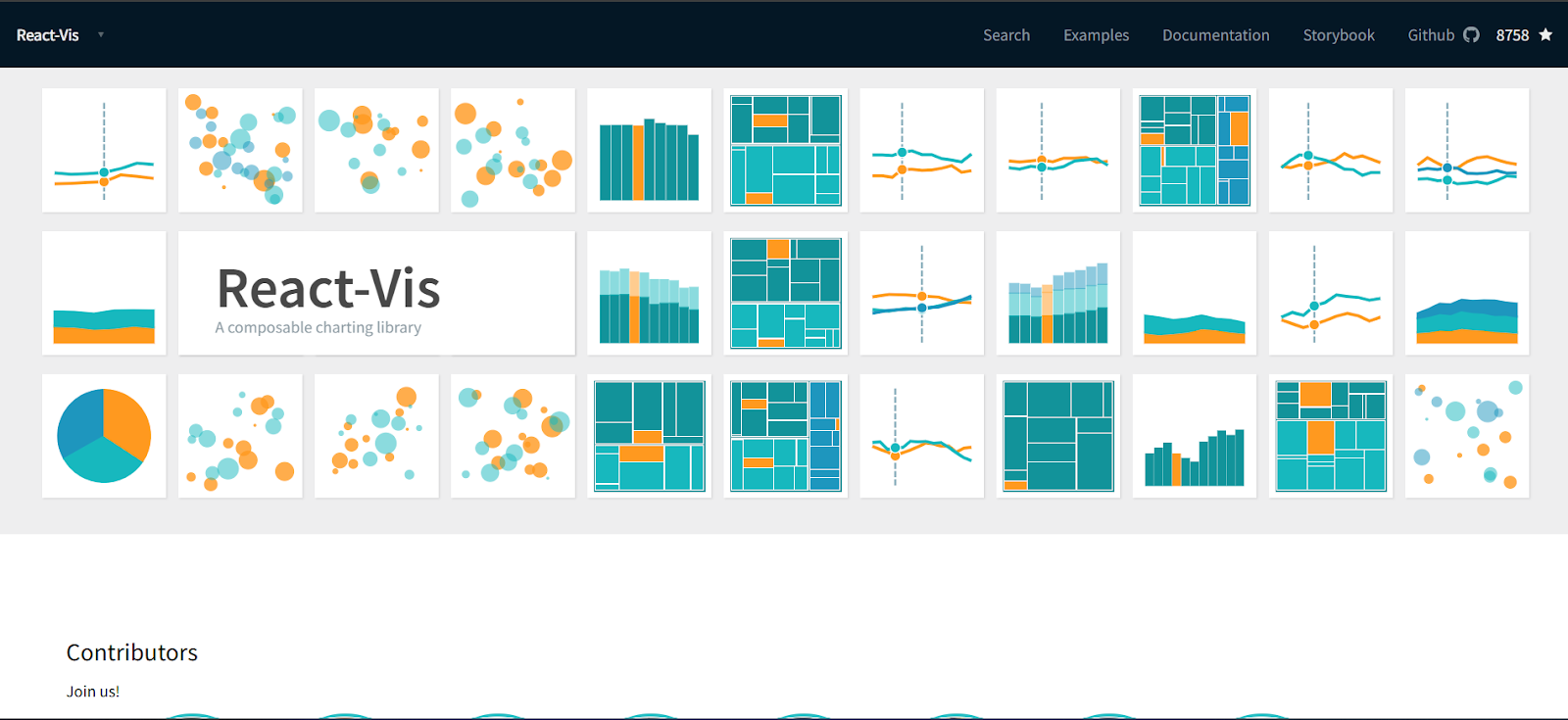The width and height of the screenshot is (1568, 720).
Task: Open the stacked bar chart with blue tops
Action: (1057, 293)
